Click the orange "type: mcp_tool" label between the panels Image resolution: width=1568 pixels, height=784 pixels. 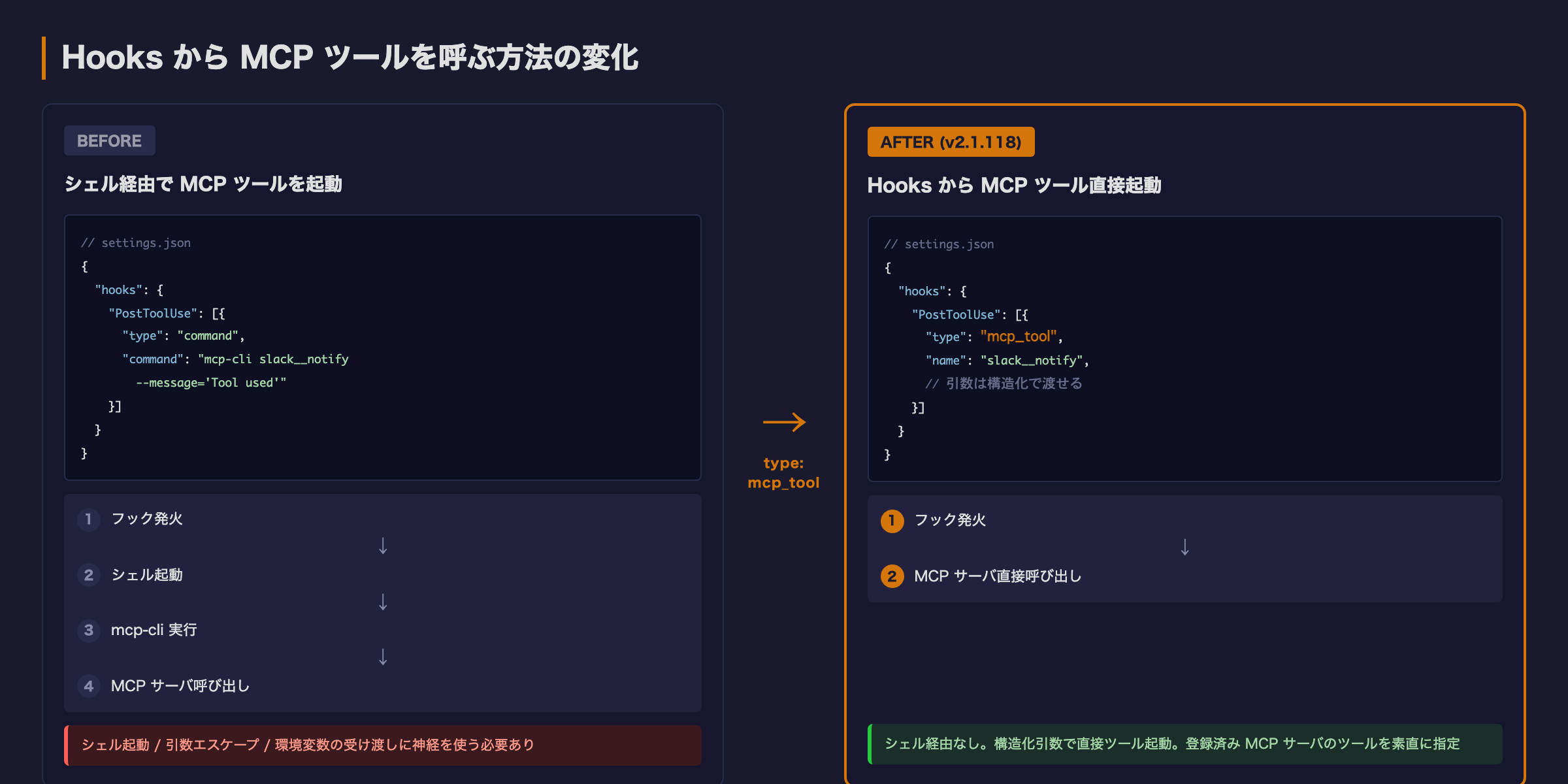pos(783,473)
